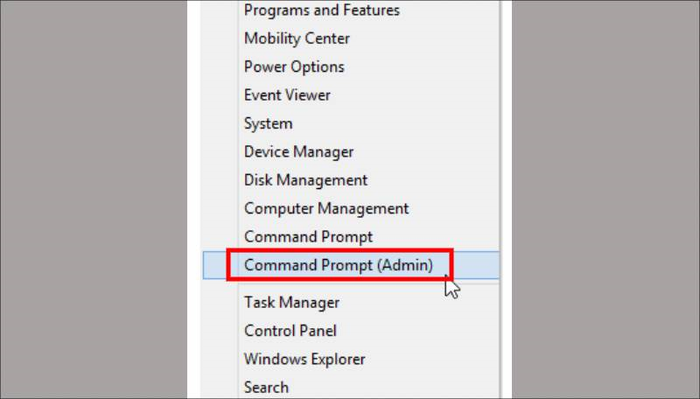Choose Disk Management
Viewport: 700px width, 399px height.
point(305,180)
